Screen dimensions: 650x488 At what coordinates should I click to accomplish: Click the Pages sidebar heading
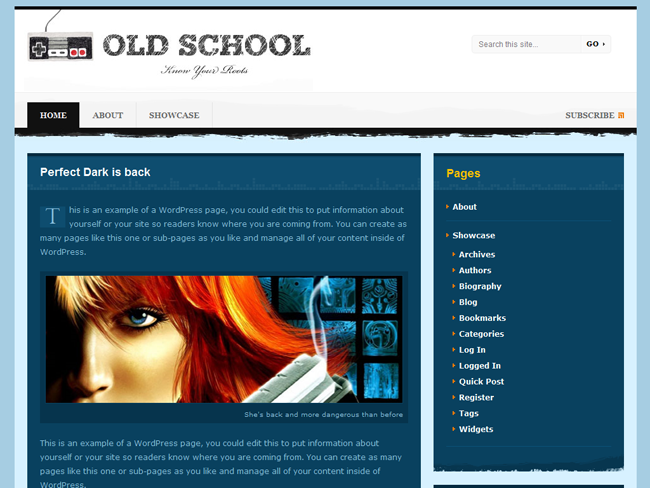(463, 173)
